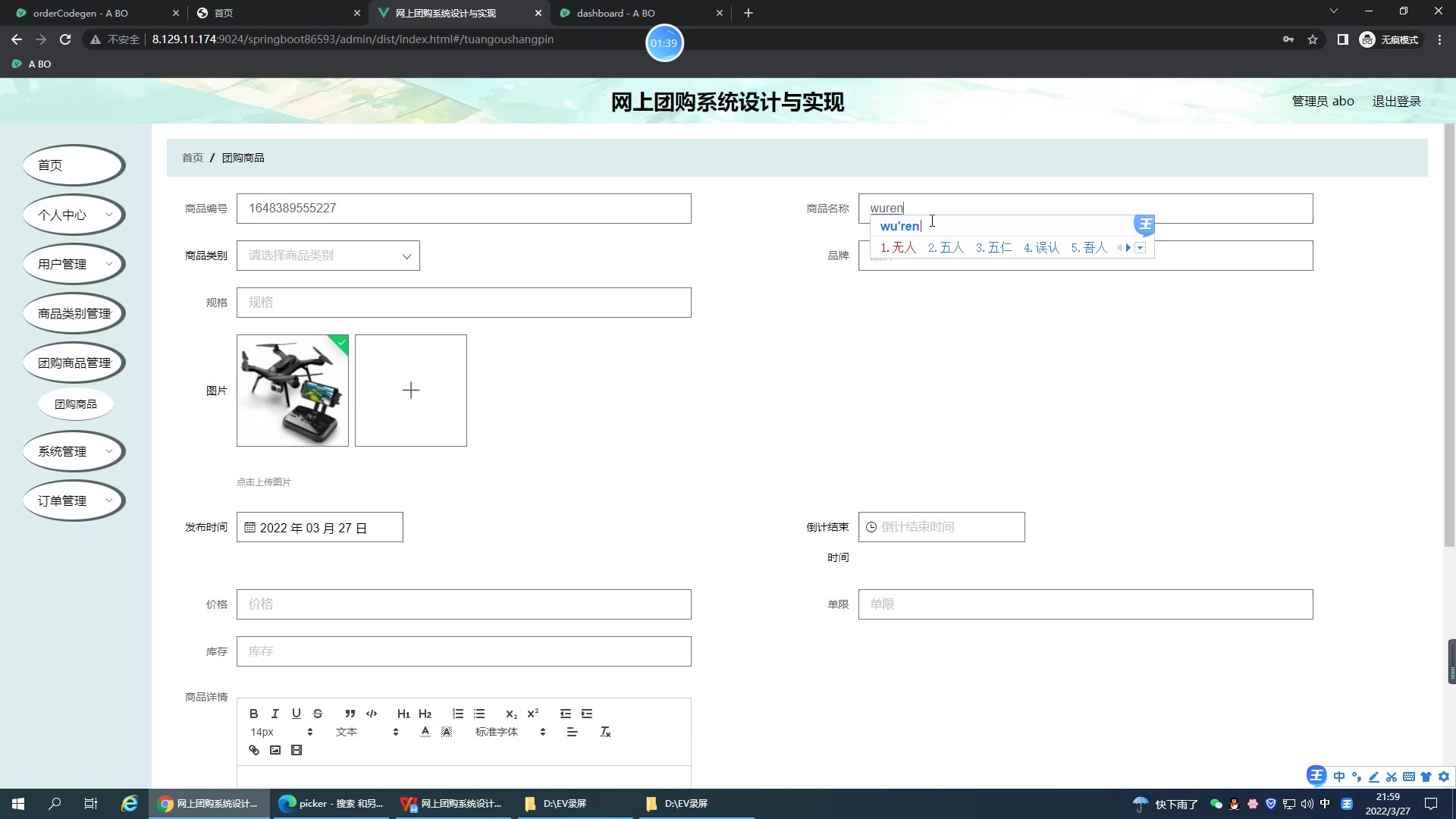Toggle strikethrough in the editor toolbar

point(318,714)
